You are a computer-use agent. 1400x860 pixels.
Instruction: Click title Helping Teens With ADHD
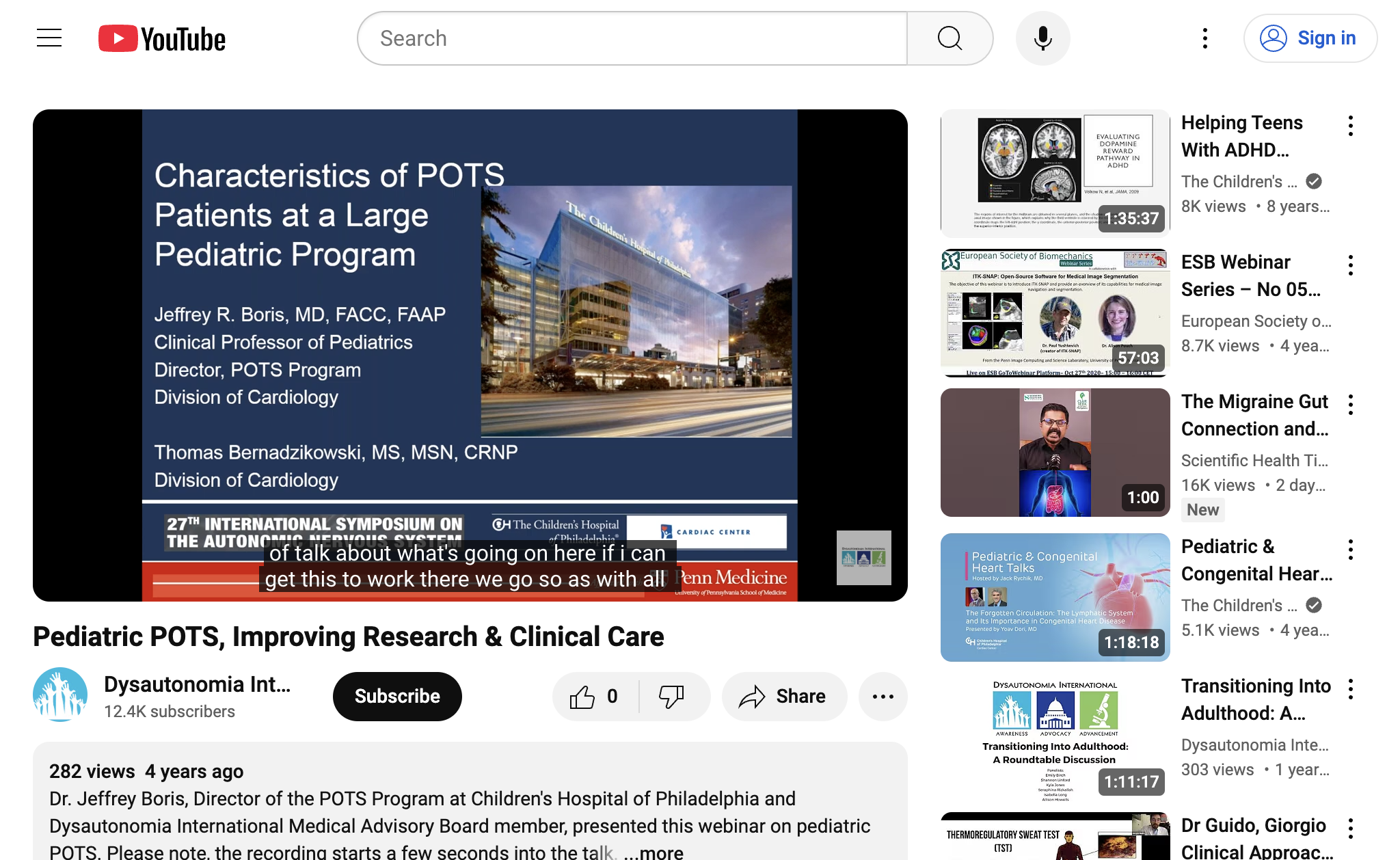point(1242,136)
